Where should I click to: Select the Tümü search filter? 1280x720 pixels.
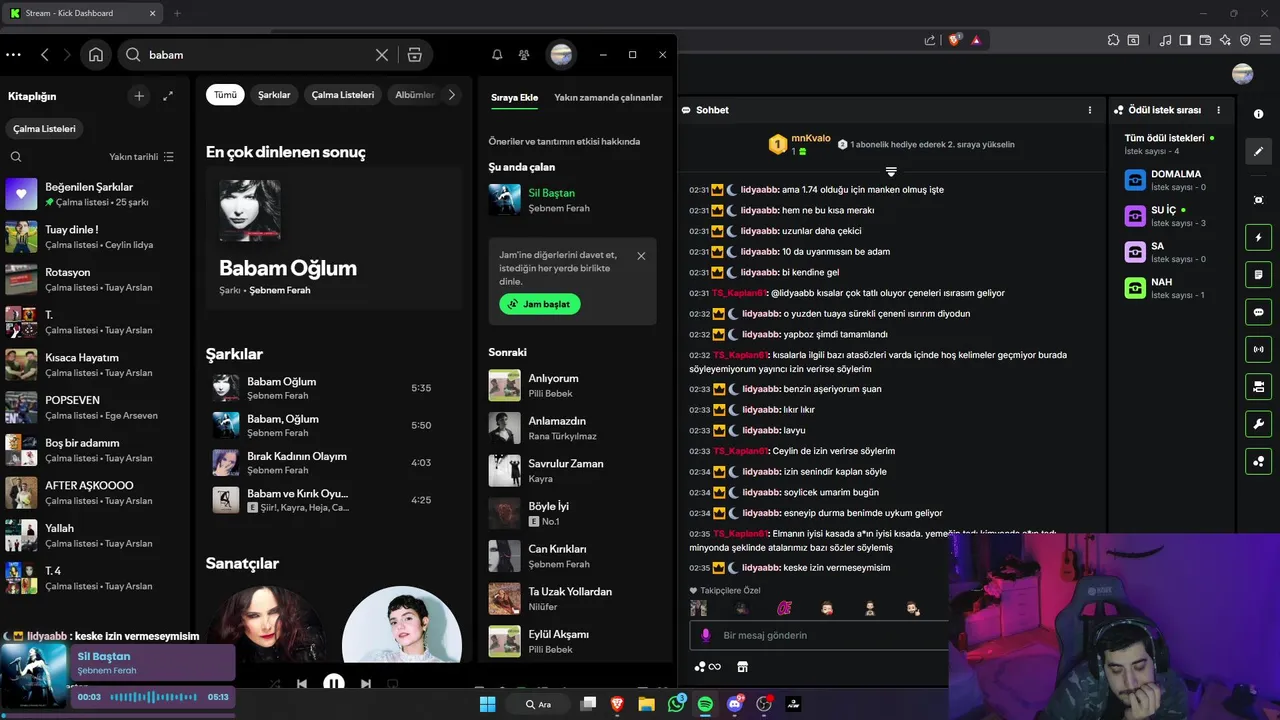point(225,95)
